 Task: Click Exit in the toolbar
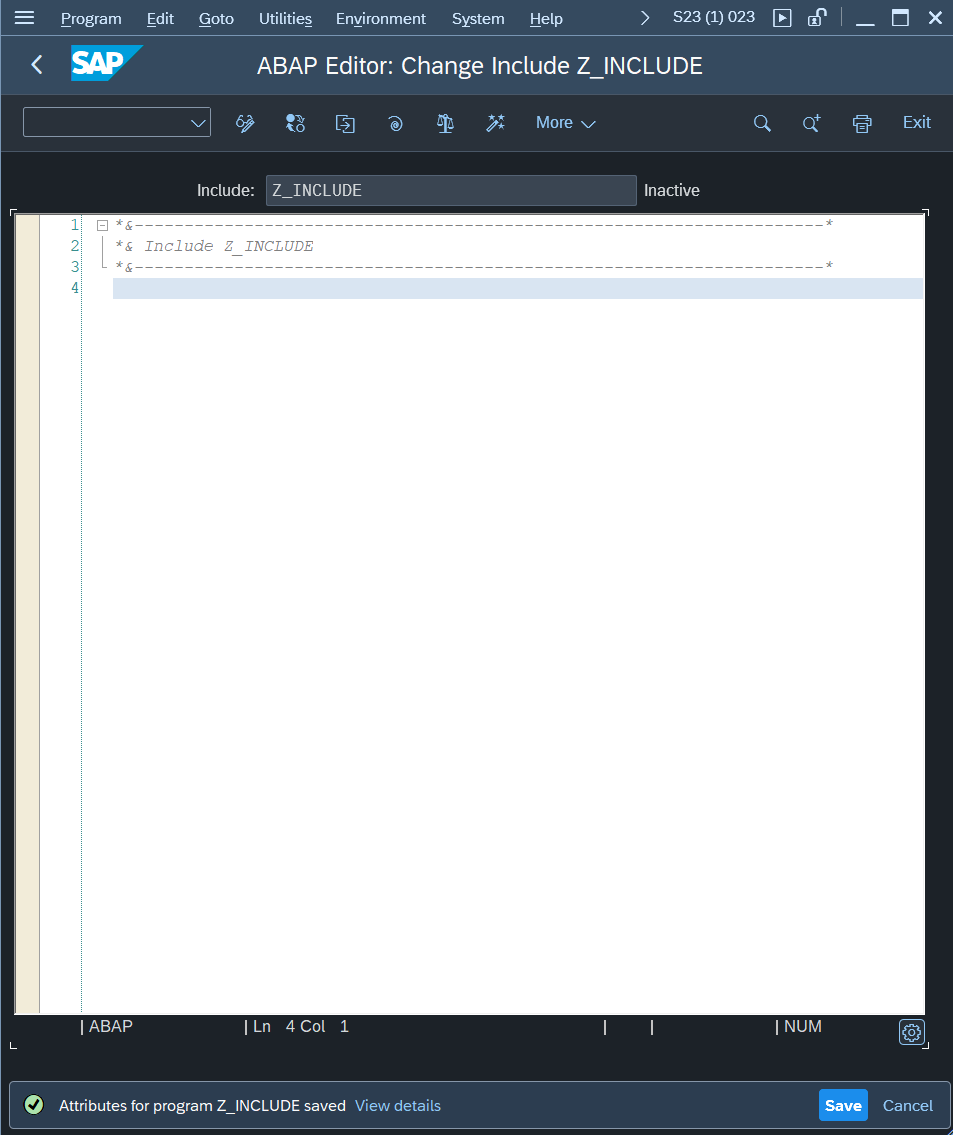915,122
